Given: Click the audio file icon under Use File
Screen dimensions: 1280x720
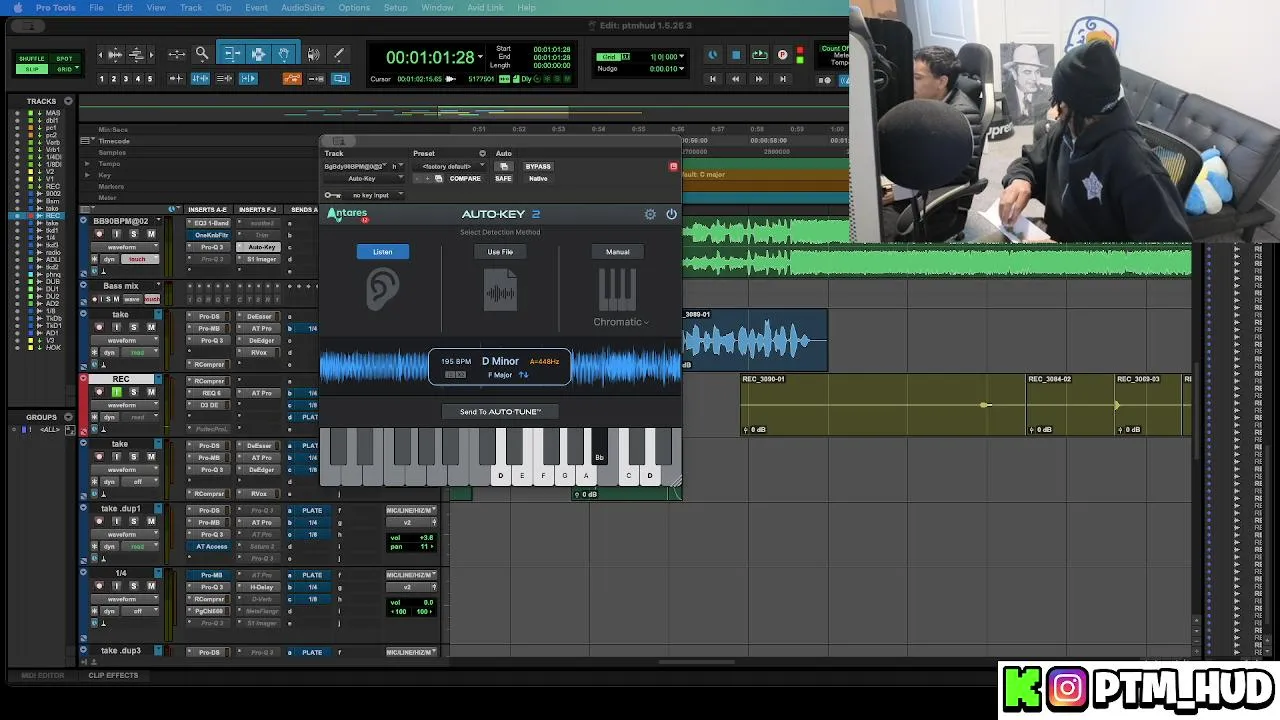Looking at the screenshot, I should [500, 289].
